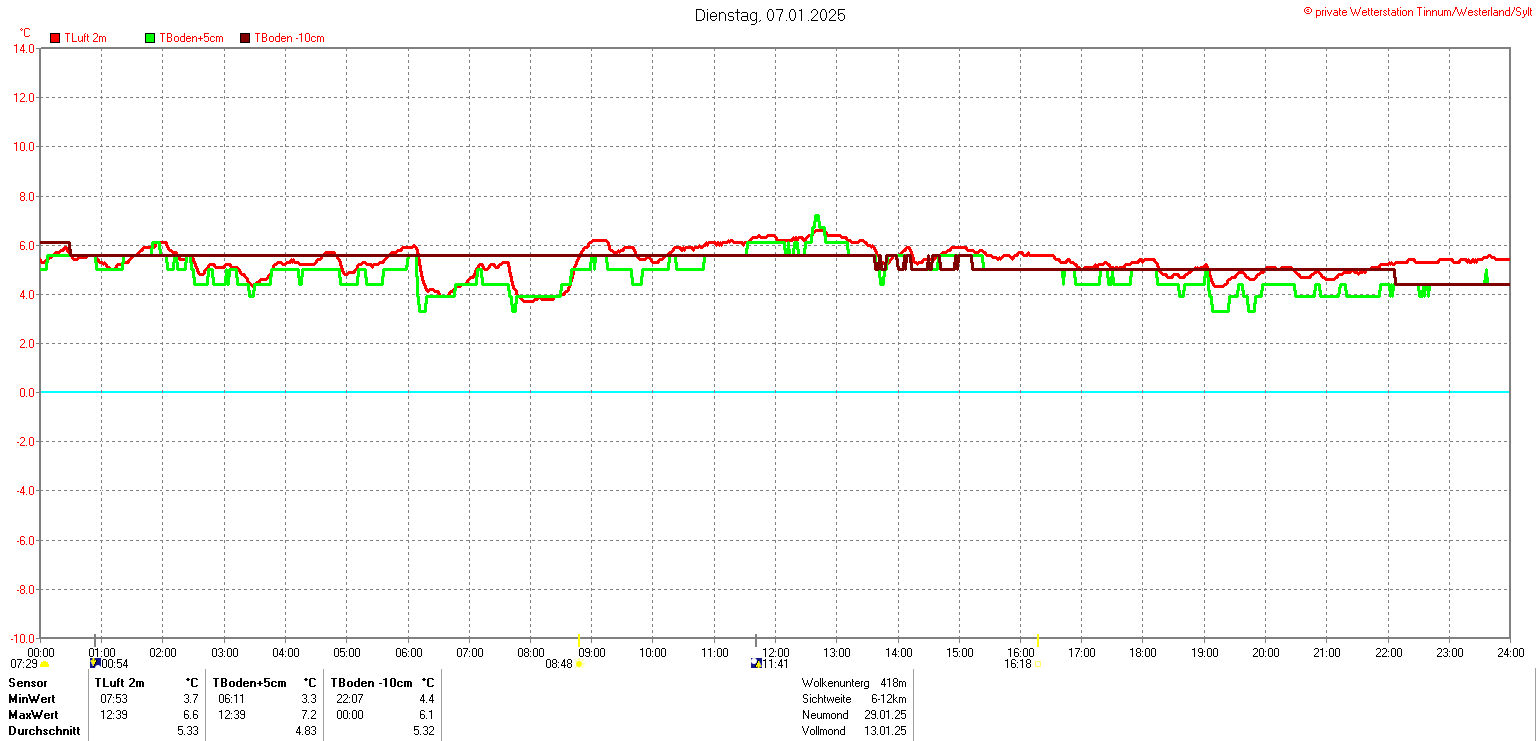Click the TBoden+5cm legend label
This screenshot has height=741, width=1536.
pyautogui.click(x=191, y=38)
